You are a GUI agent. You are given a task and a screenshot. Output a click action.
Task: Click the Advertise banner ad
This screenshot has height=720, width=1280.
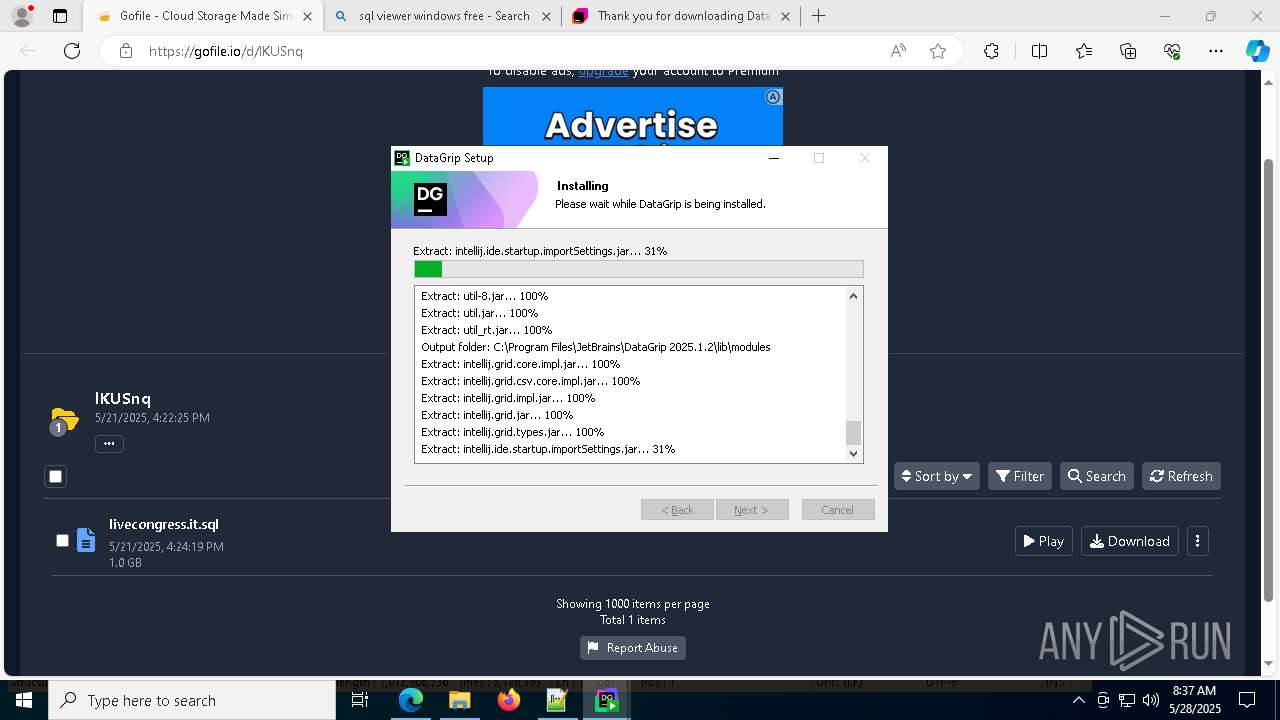point(632,117)
